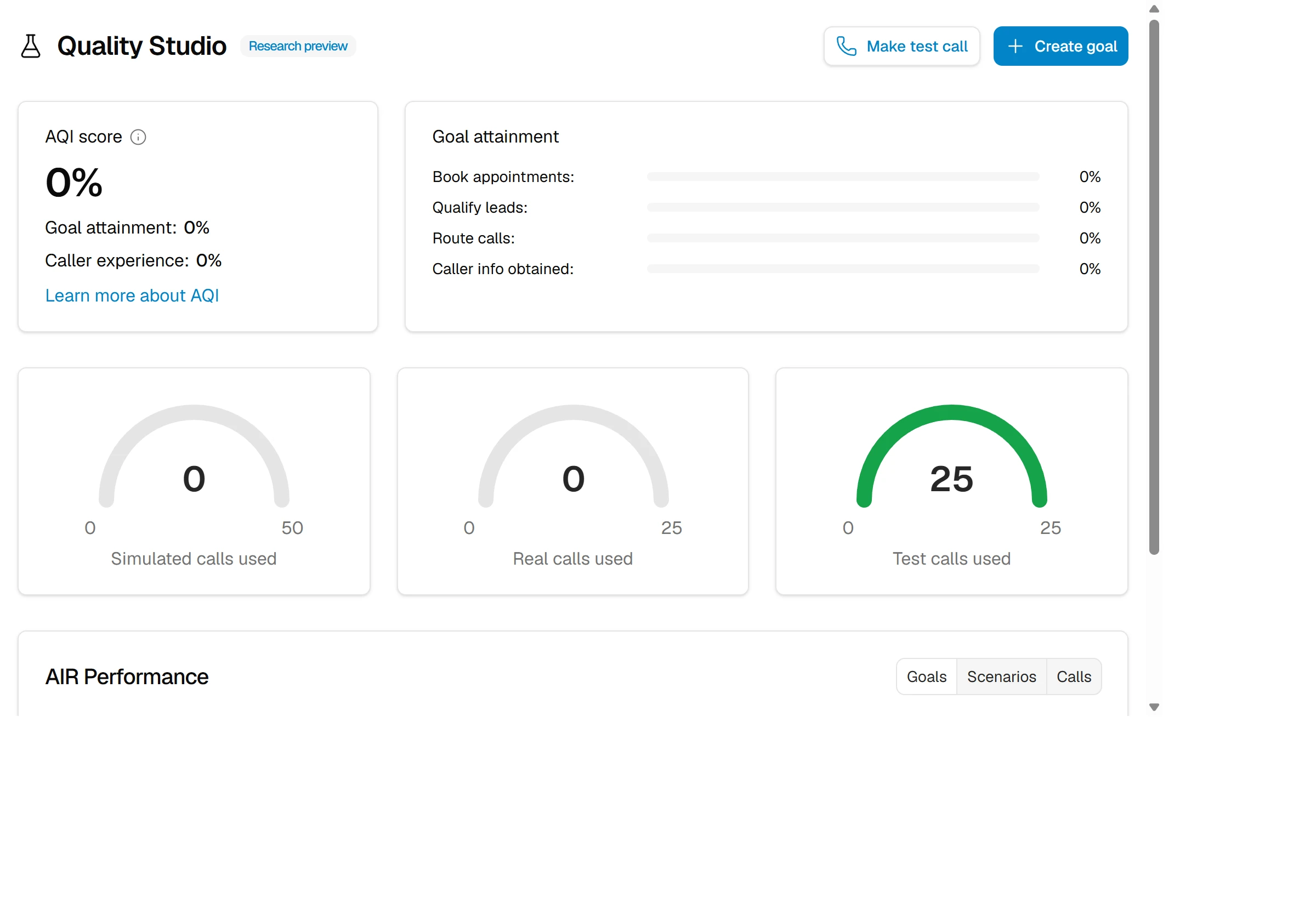
Task: Click the 'Simulated calls used' label
Action: (194, 558)
